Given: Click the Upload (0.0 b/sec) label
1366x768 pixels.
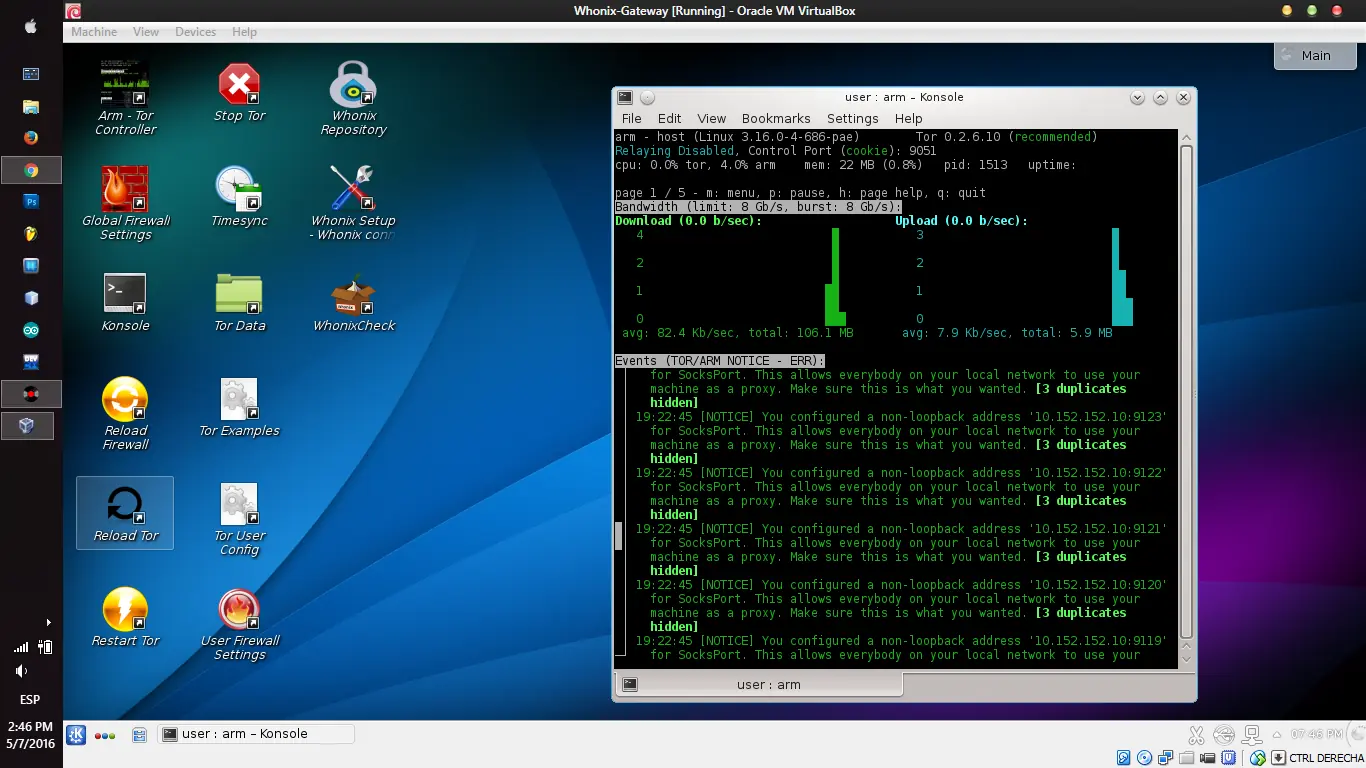Looking at the screenshot, I should (x=961, y=221).
